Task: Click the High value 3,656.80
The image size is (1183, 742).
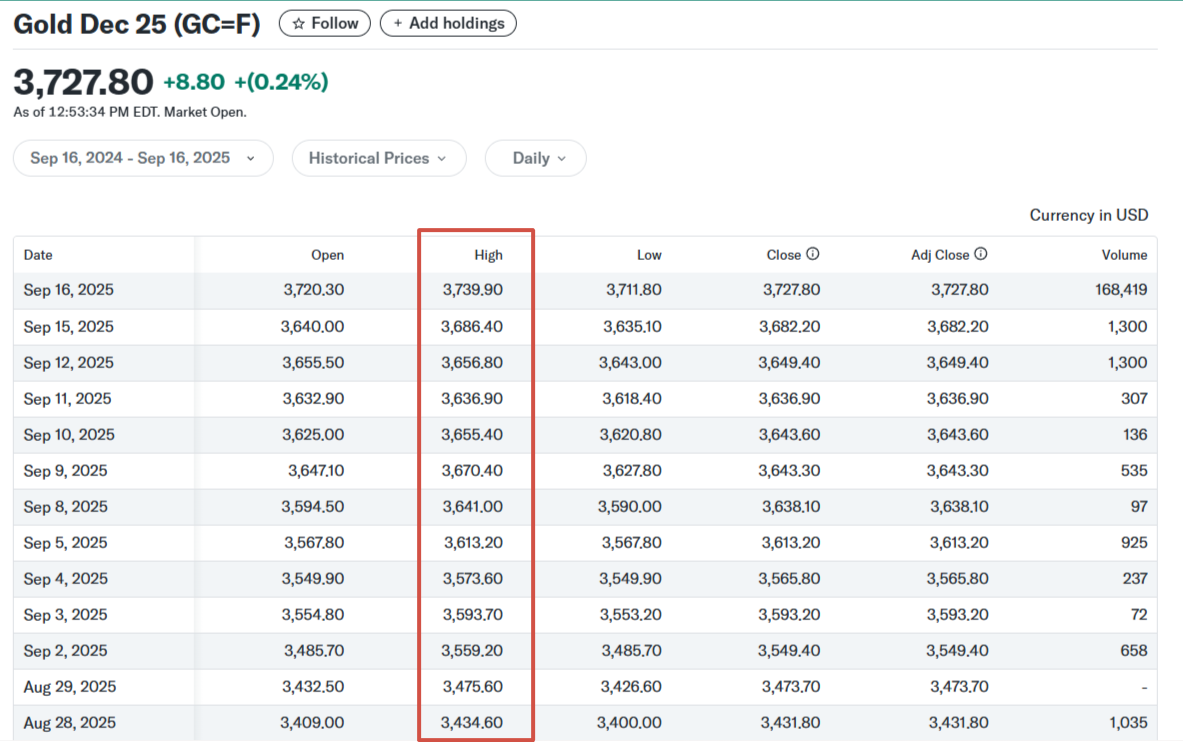Action: (472, 363)
